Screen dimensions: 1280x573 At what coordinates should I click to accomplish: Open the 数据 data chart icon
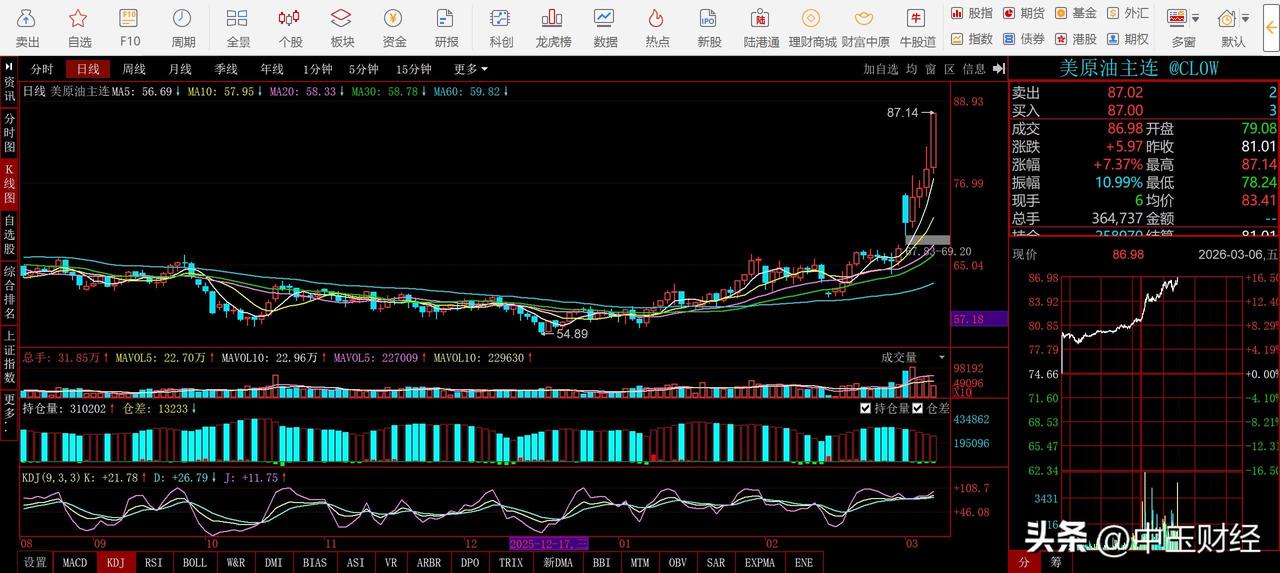click(605, 28)
